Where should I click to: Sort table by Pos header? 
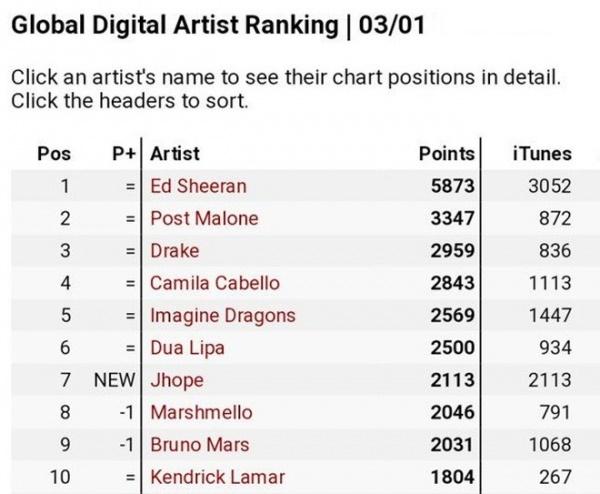pyautogui.click(x=54, y=153)
